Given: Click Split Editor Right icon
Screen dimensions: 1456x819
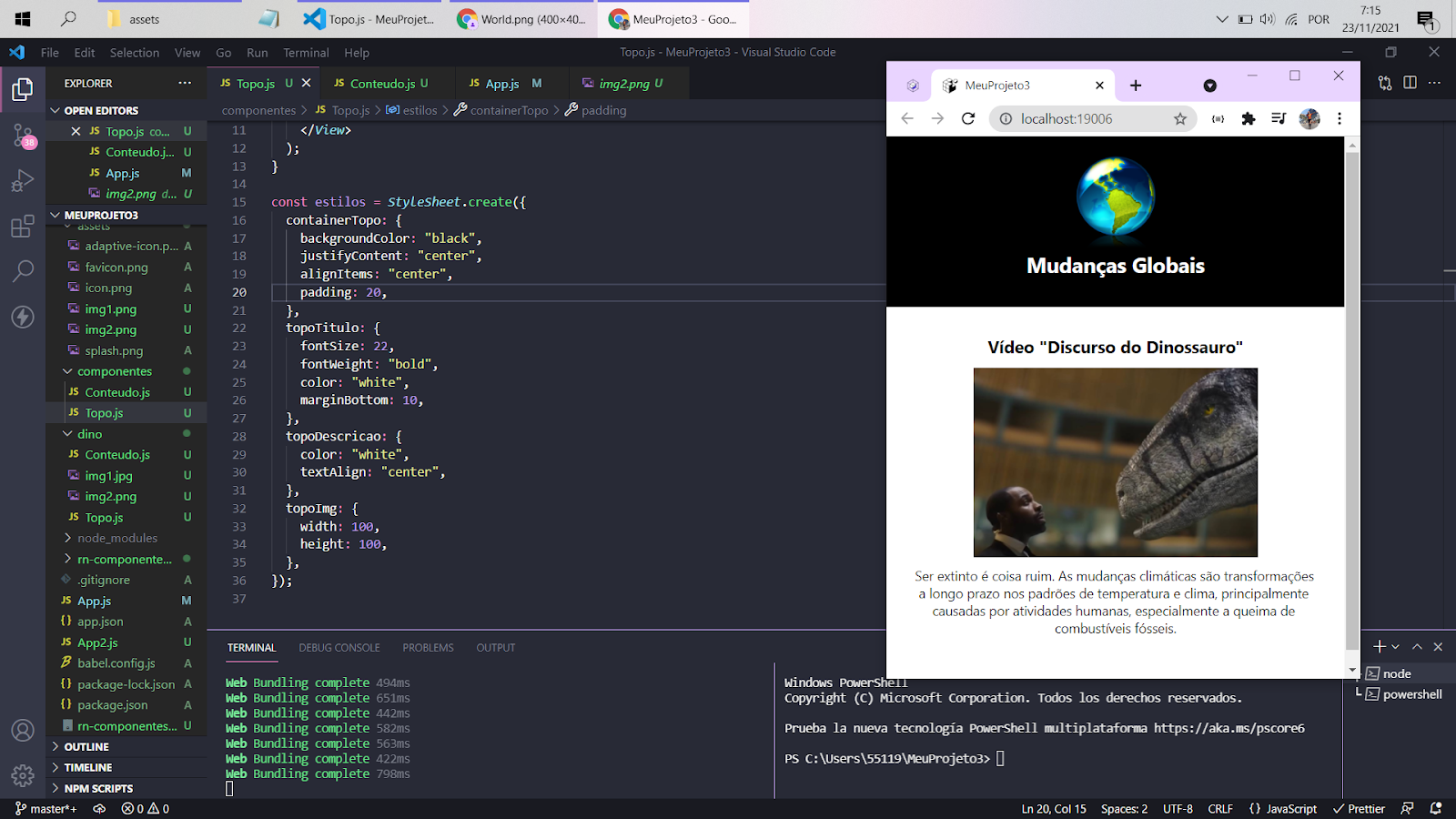Looking at the screenshot, I should point(1410,83).
